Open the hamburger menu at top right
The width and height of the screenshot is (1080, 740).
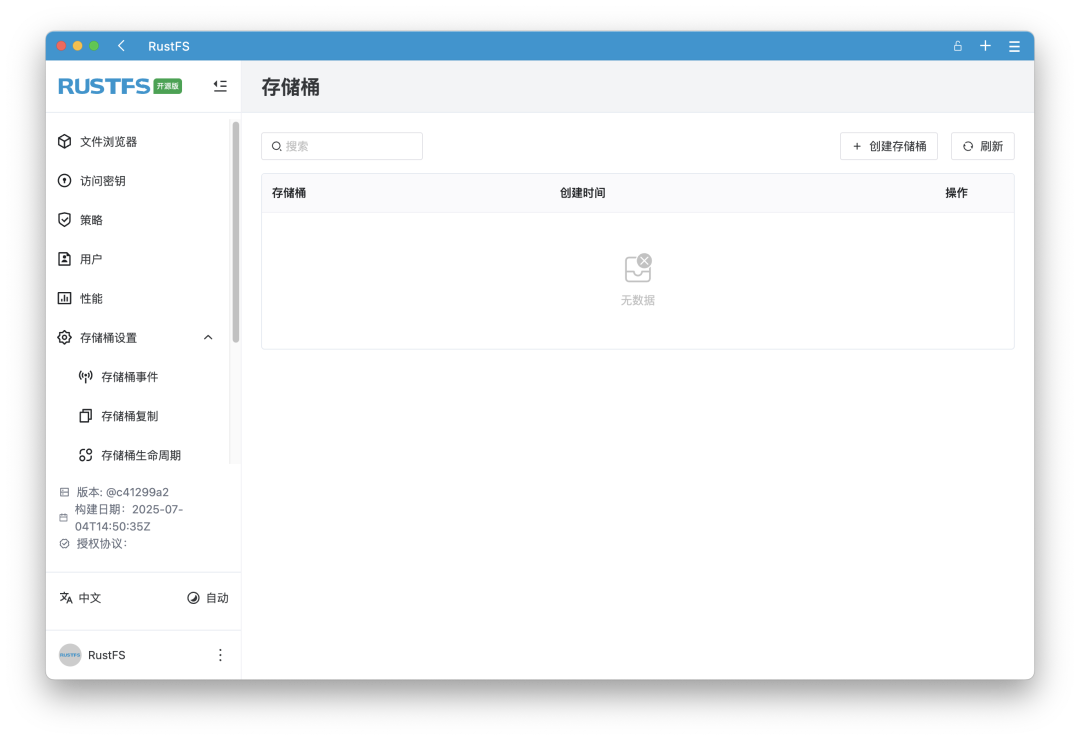[1013, 46]
